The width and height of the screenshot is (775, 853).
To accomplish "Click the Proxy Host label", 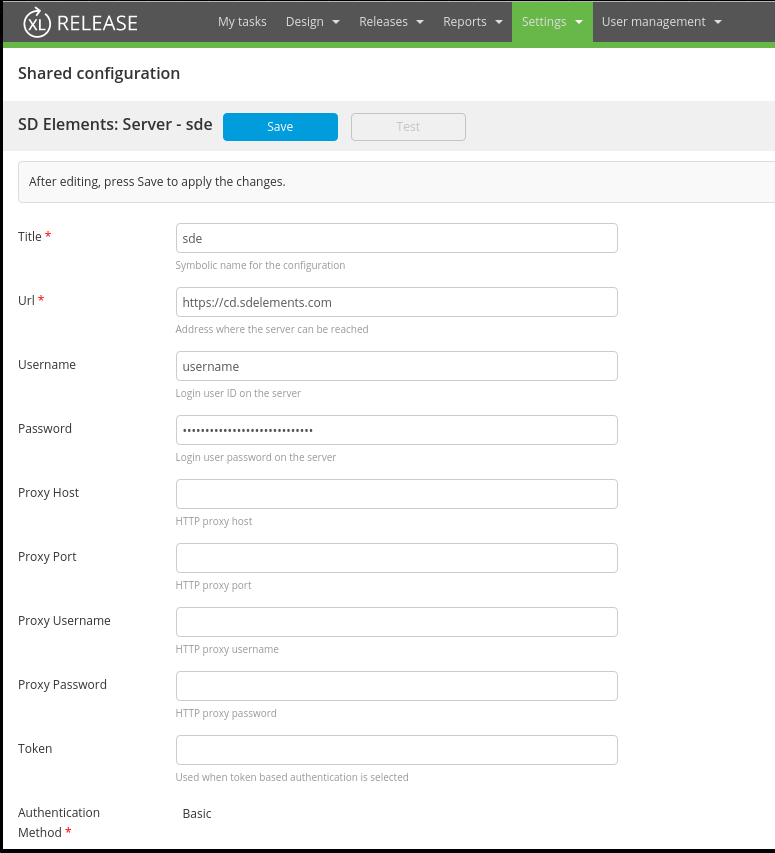I will [x=48, y=493].
